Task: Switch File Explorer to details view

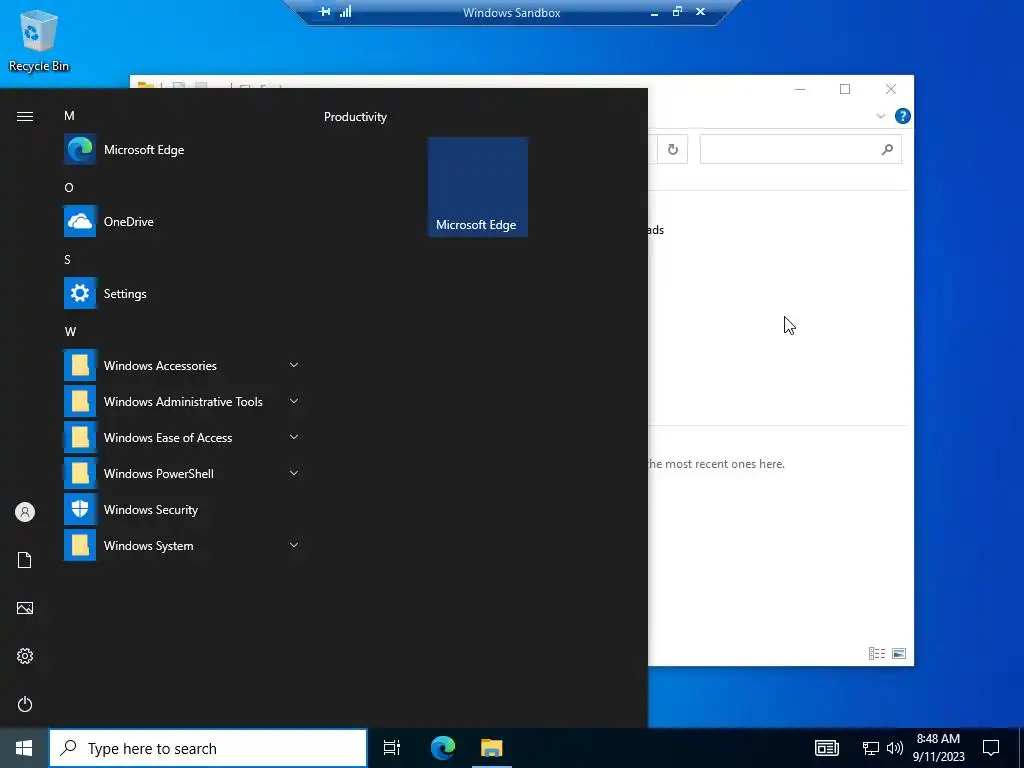Action: click(877, 654)
